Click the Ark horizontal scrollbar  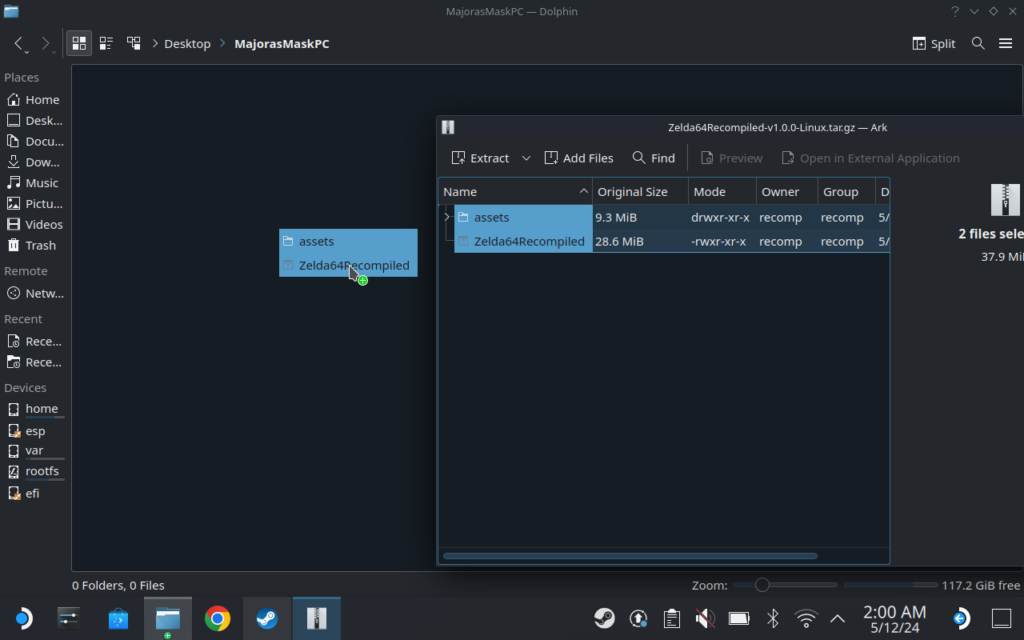(630, 556)
